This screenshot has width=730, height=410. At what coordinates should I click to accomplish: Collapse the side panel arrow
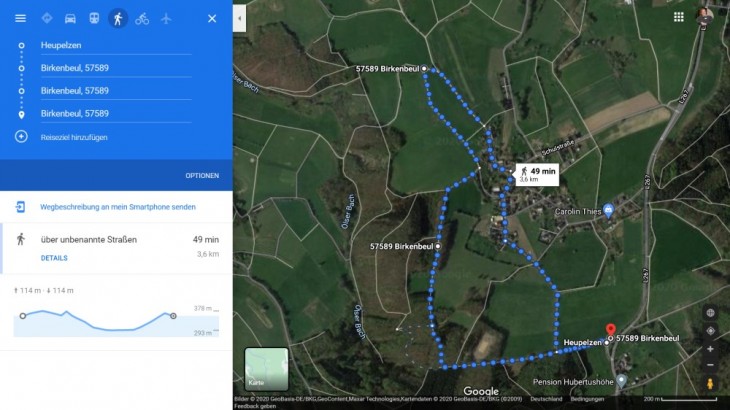238,18
